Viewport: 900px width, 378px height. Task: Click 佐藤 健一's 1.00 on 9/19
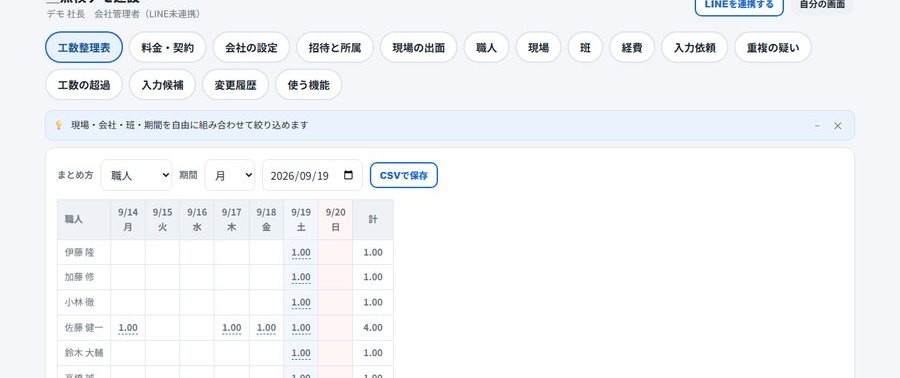301,328
